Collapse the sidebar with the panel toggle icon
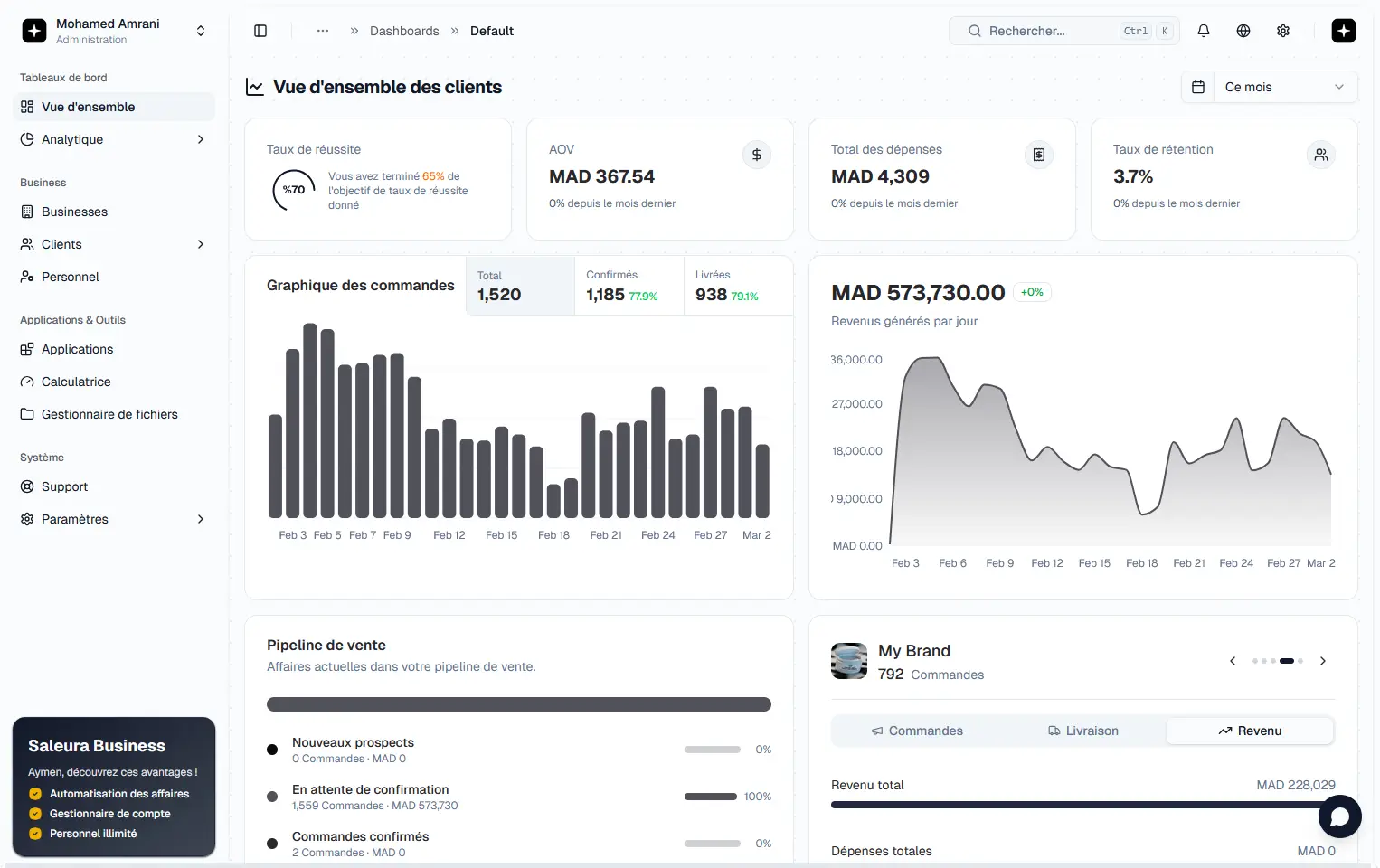This screenshot has width=1380, height=868. [x=260, y=30]
